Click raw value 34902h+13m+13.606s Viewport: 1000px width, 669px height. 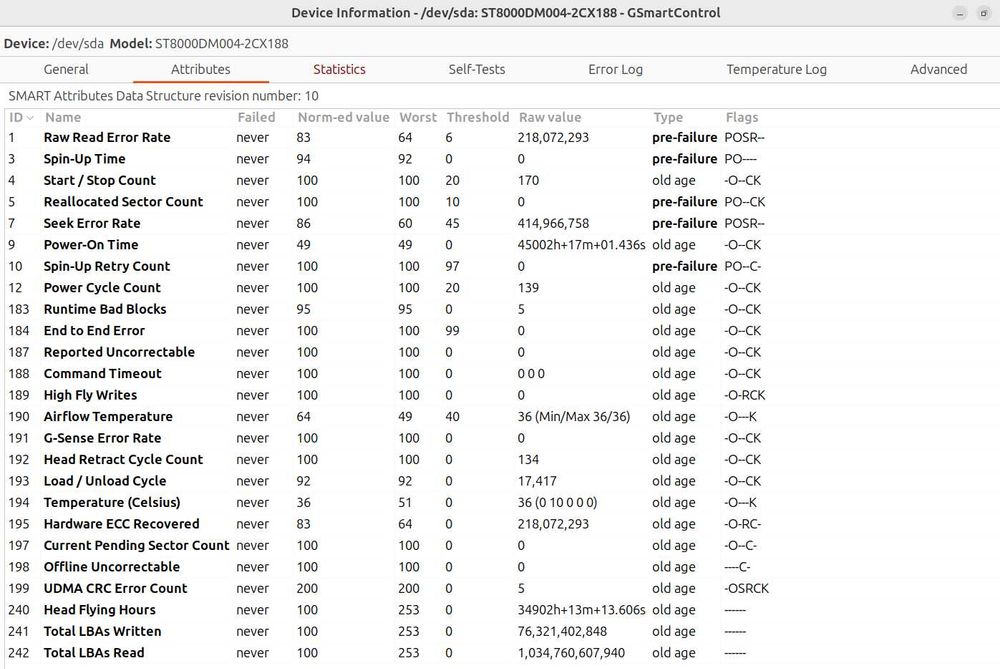[x=581, y=610]
